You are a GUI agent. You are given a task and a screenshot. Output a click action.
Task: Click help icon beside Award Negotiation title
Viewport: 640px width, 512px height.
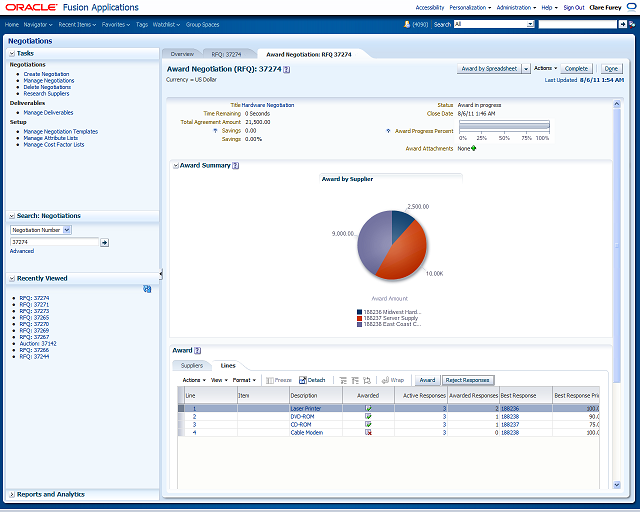point(287,69)
